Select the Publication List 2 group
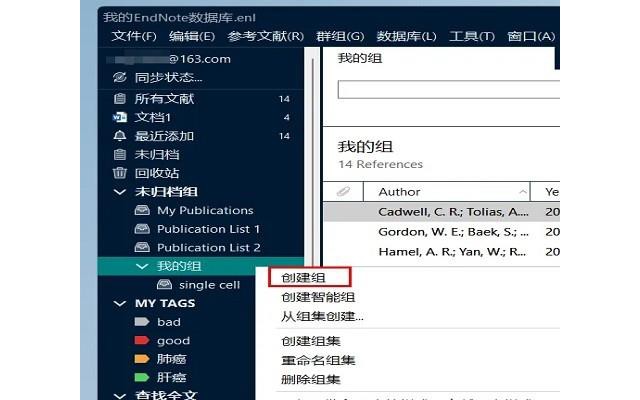 tap(209, 247)
